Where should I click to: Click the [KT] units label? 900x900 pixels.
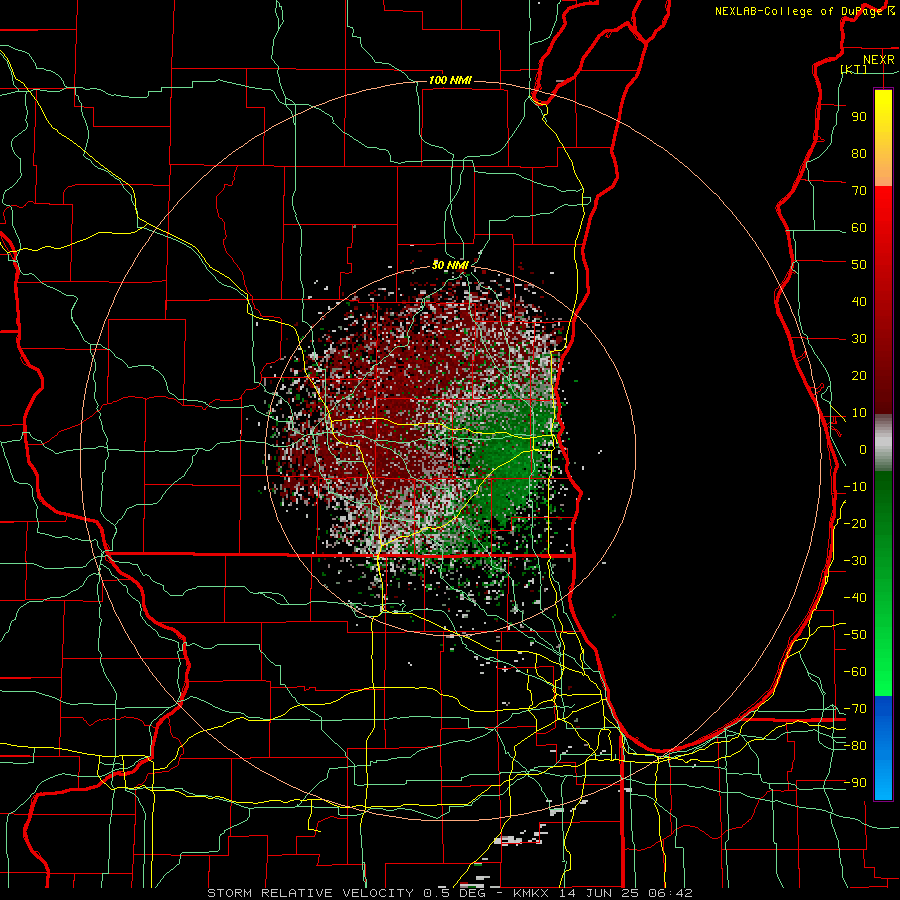(x=854, y=69)
